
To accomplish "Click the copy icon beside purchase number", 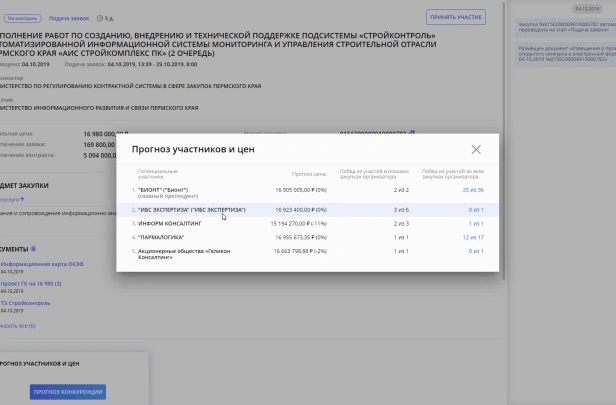I will click(x=411, y=132).
